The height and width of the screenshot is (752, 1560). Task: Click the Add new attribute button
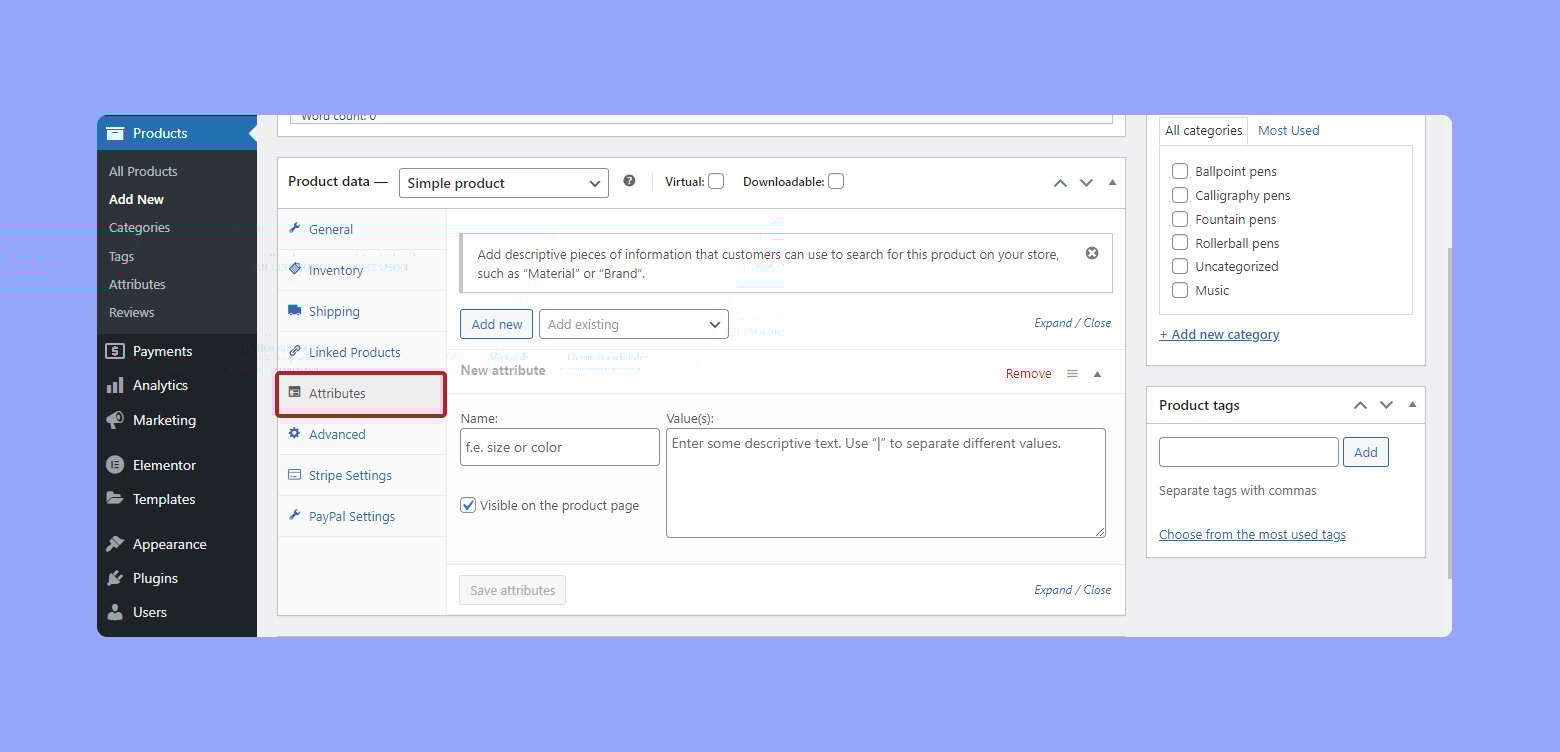coord(496,324)
